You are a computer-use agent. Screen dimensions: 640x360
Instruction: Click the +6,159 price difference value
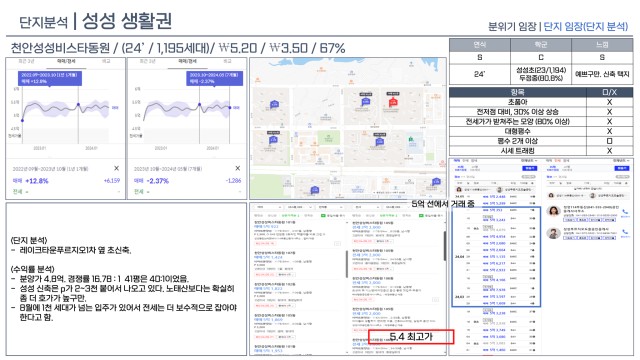click(112, 180)
